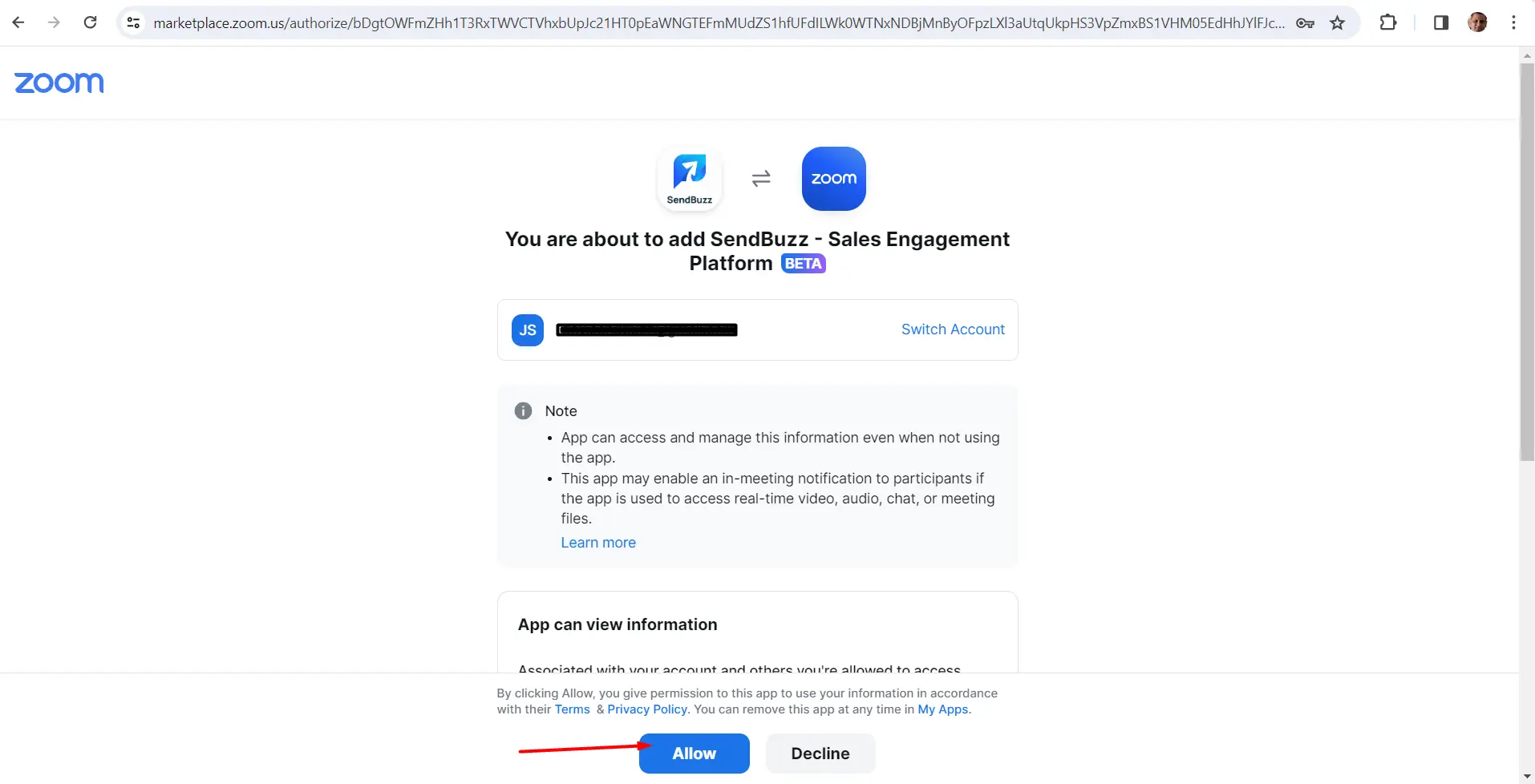Click the SendBuzz app icon
The image size is (1535, 784).
[x=690, y=179]
